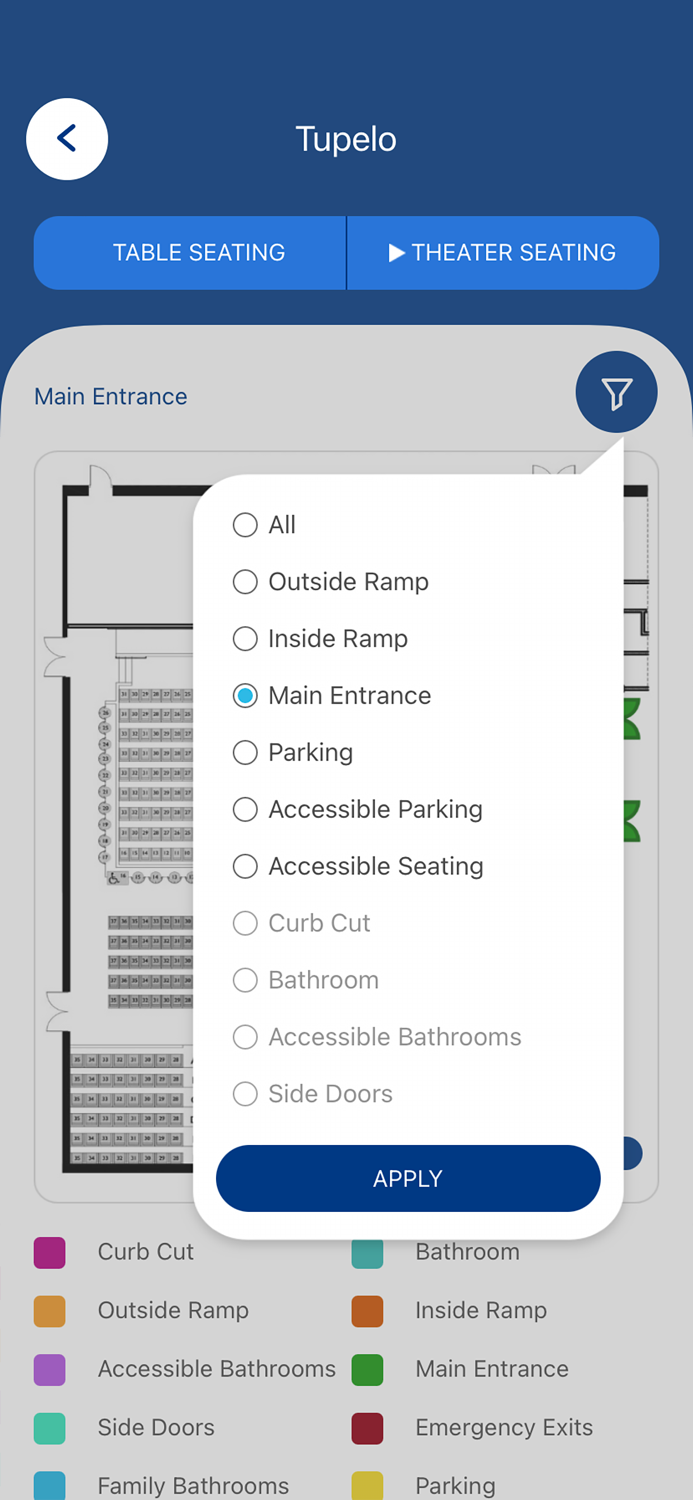The image size is (693, 1500).
Task: Click the dark red Emergency Exits swatch
Action: click(x=368, y=1428)
